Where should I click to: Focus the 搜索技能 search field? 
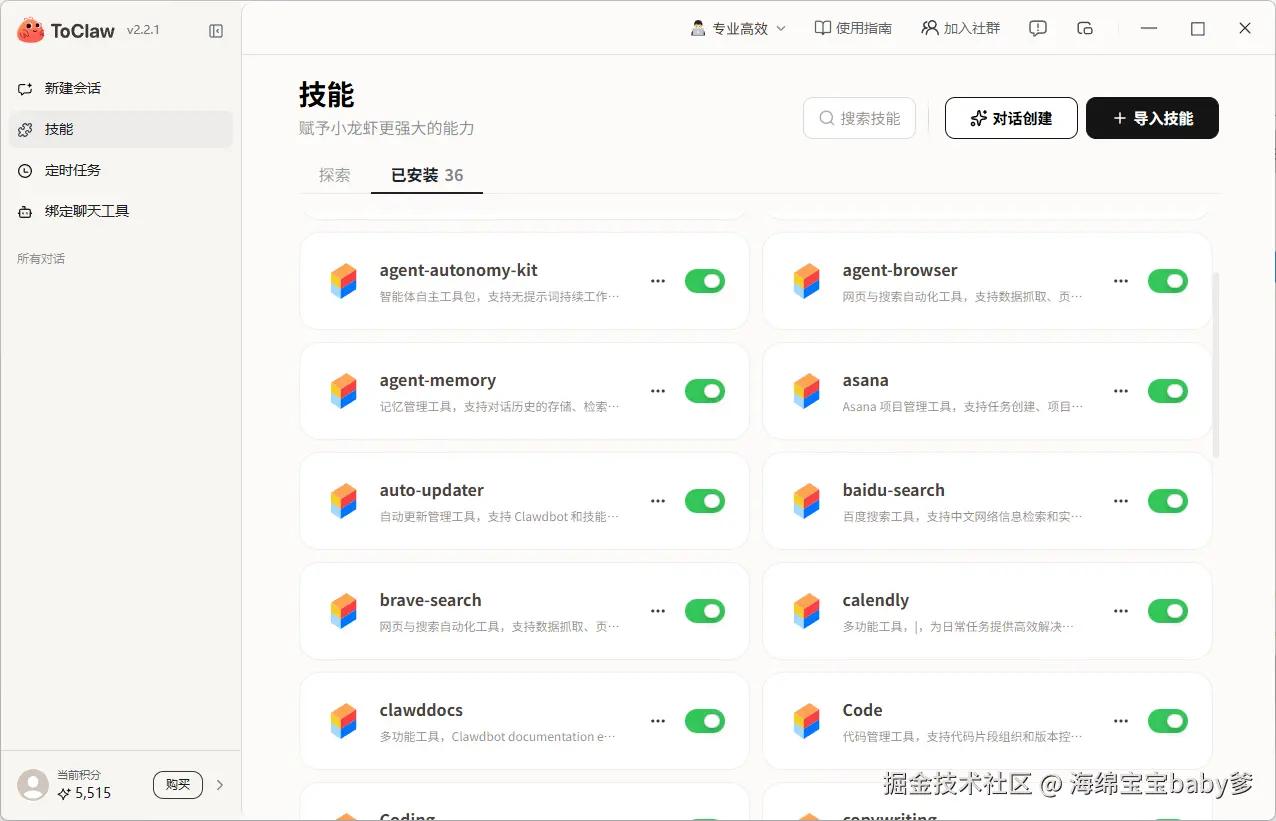(x=859, y=118)
